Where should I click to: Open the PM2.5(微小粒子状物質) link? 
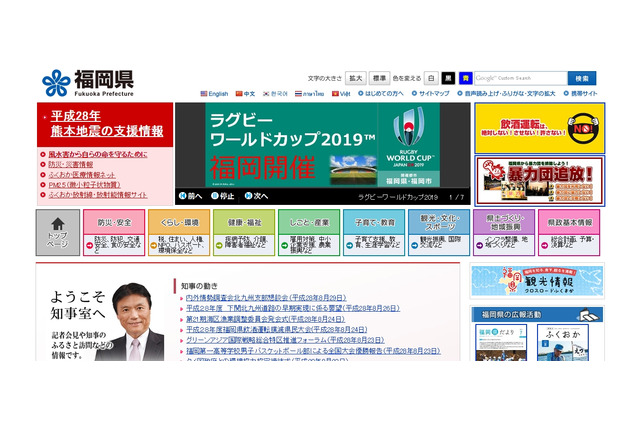84,185
